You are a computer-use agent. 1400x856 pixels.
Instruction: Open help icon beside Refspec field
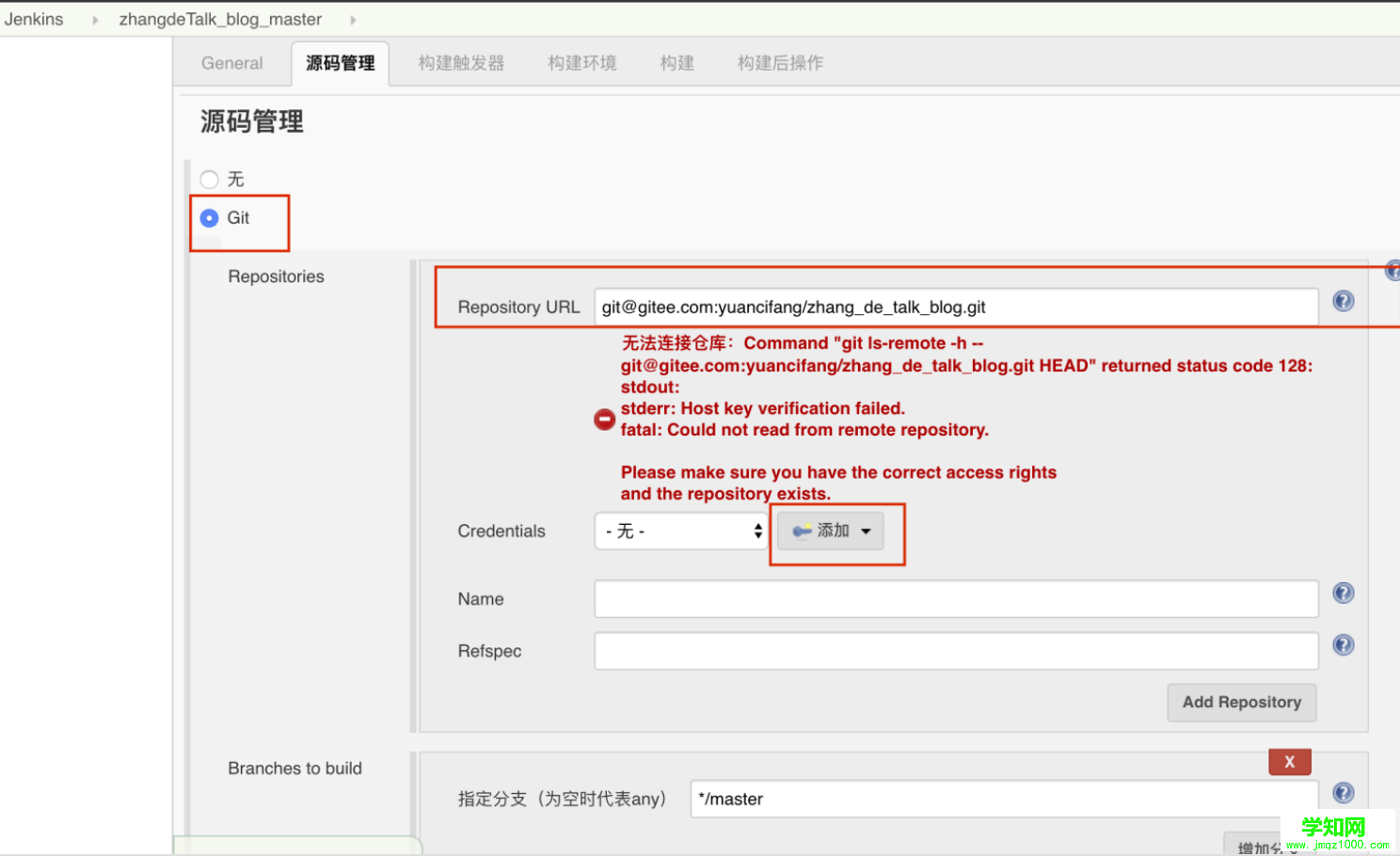(x=1344, y=645)
